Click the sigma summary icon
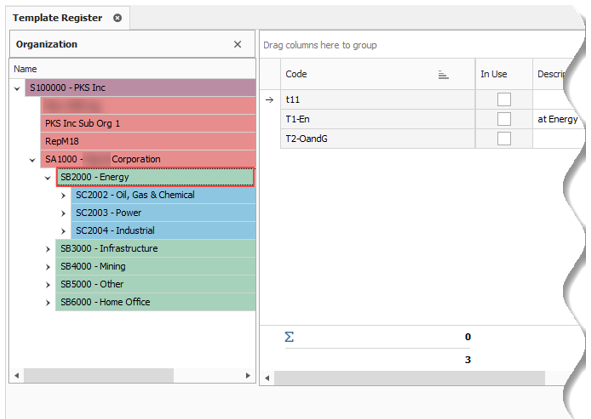Image resolution: width=591 pixels, height=419 pixels. (289, 336)
